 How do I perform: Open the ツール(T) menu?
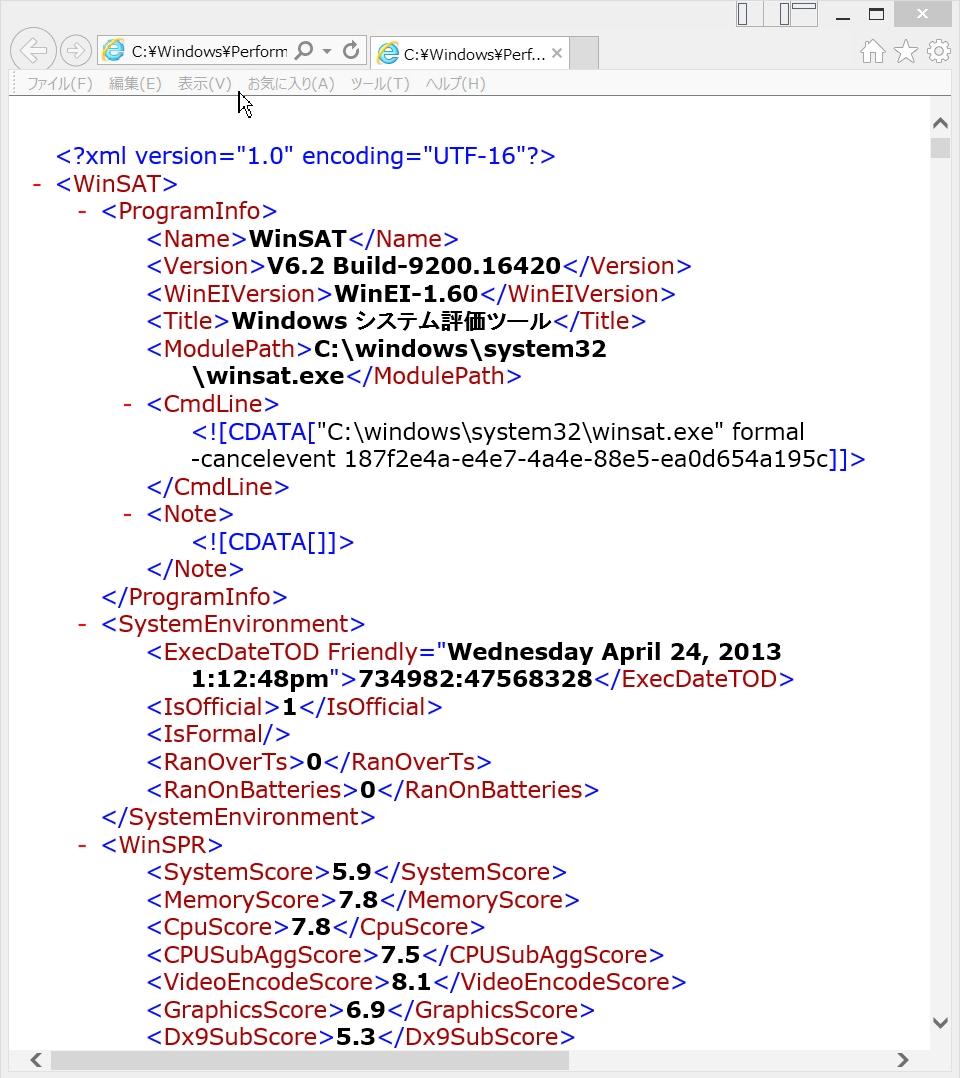click(380, 84)
